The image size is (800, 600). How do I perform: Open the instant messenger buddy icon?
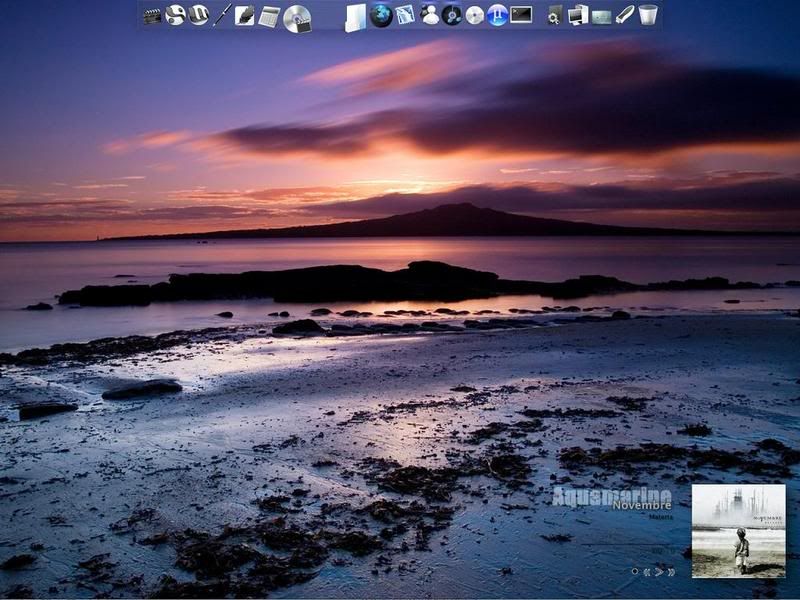430,15
